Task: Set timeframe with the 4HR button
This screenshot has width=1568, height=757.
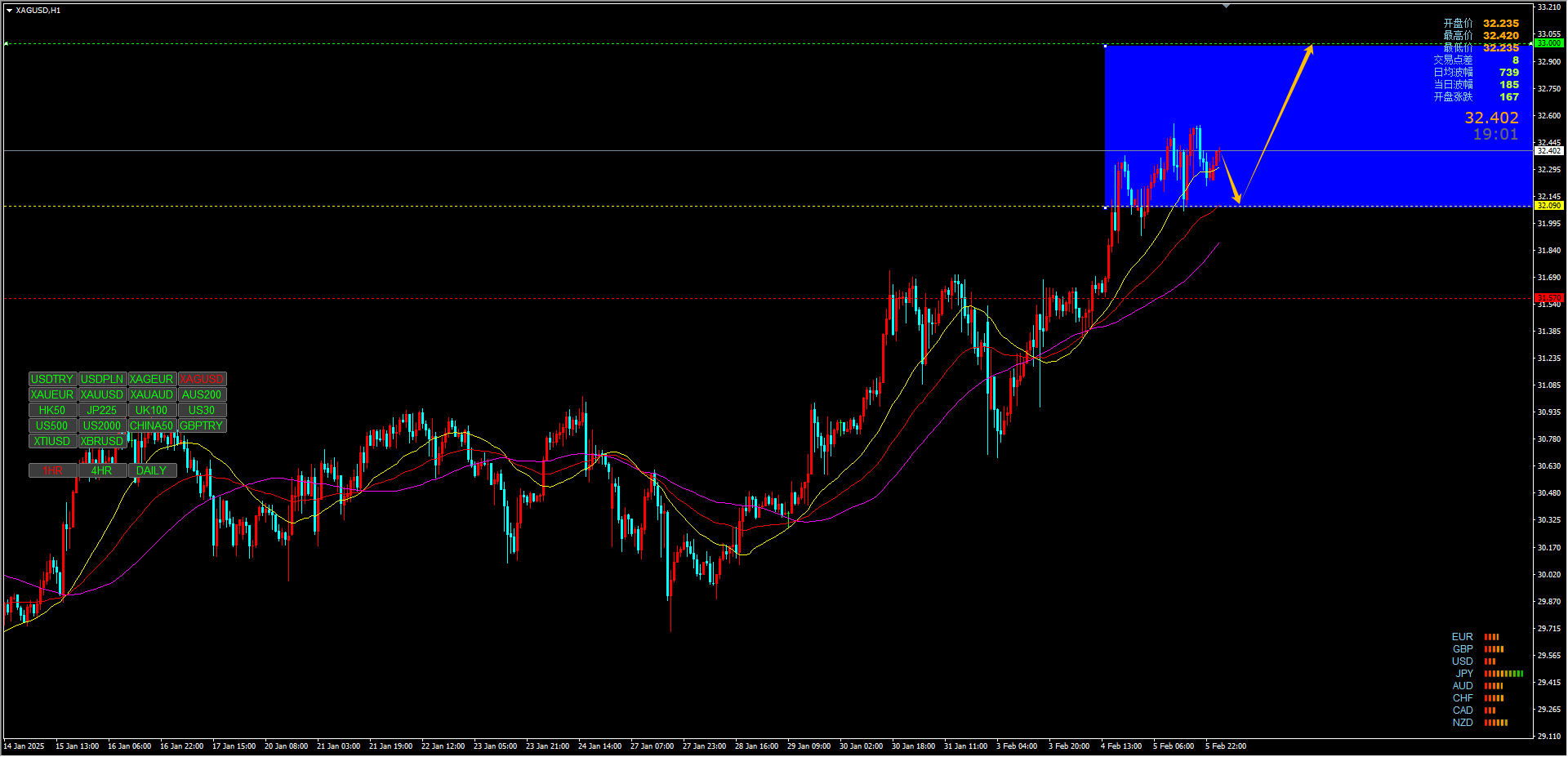Action: (x=102, y=470)
